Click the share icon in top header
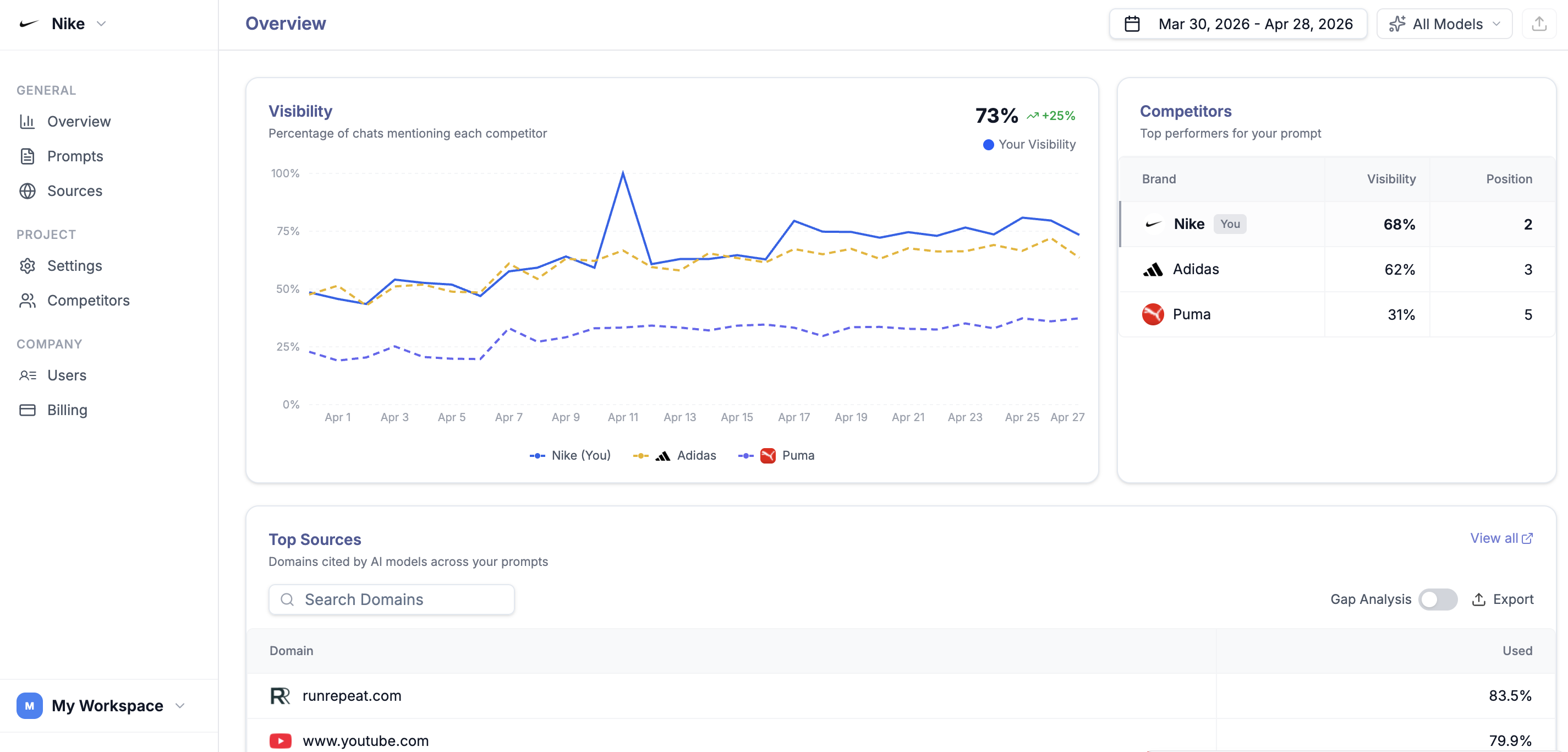 coord(1539,24)
